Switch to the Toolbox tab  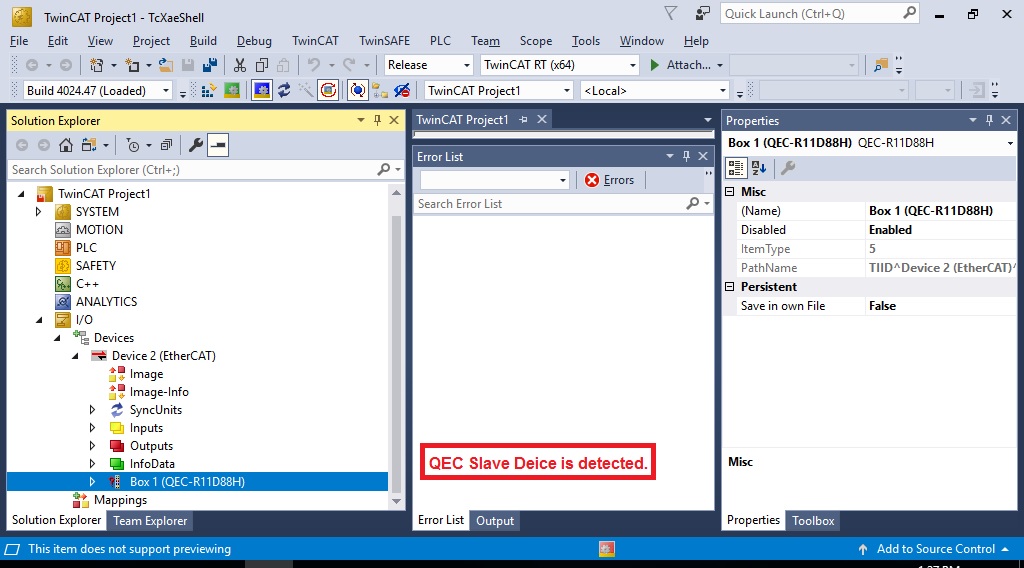(813, 520)
